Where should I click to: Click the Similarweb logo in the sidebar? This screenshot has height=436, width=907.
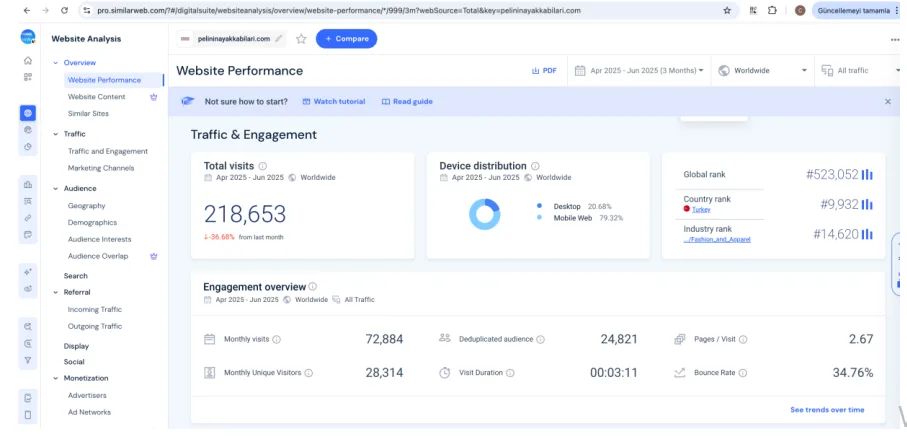pos(28,37)
